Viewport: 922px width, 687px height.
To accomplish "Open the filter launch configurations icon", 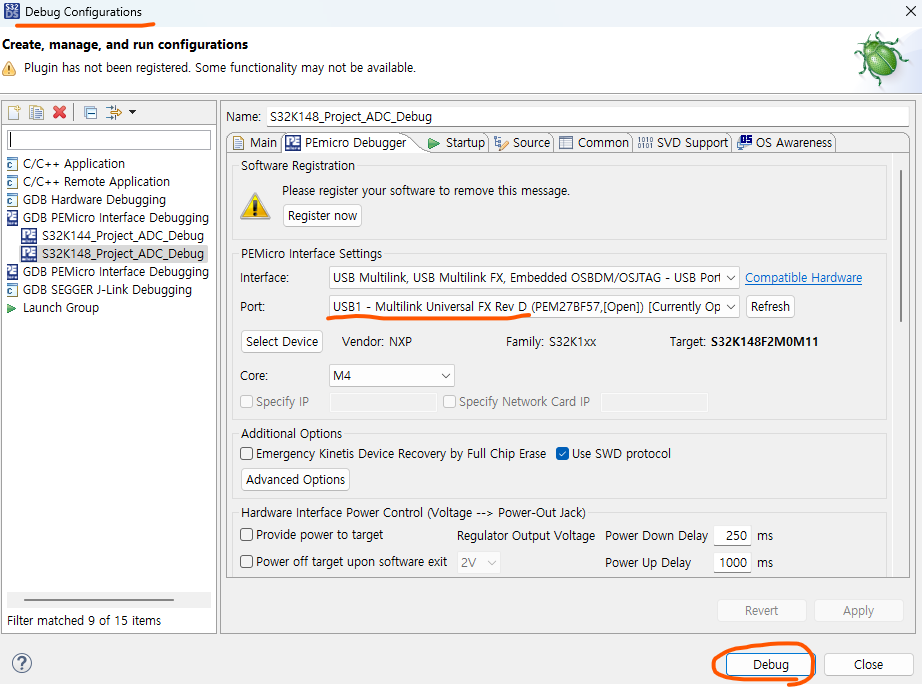I will tap(113, 112).
